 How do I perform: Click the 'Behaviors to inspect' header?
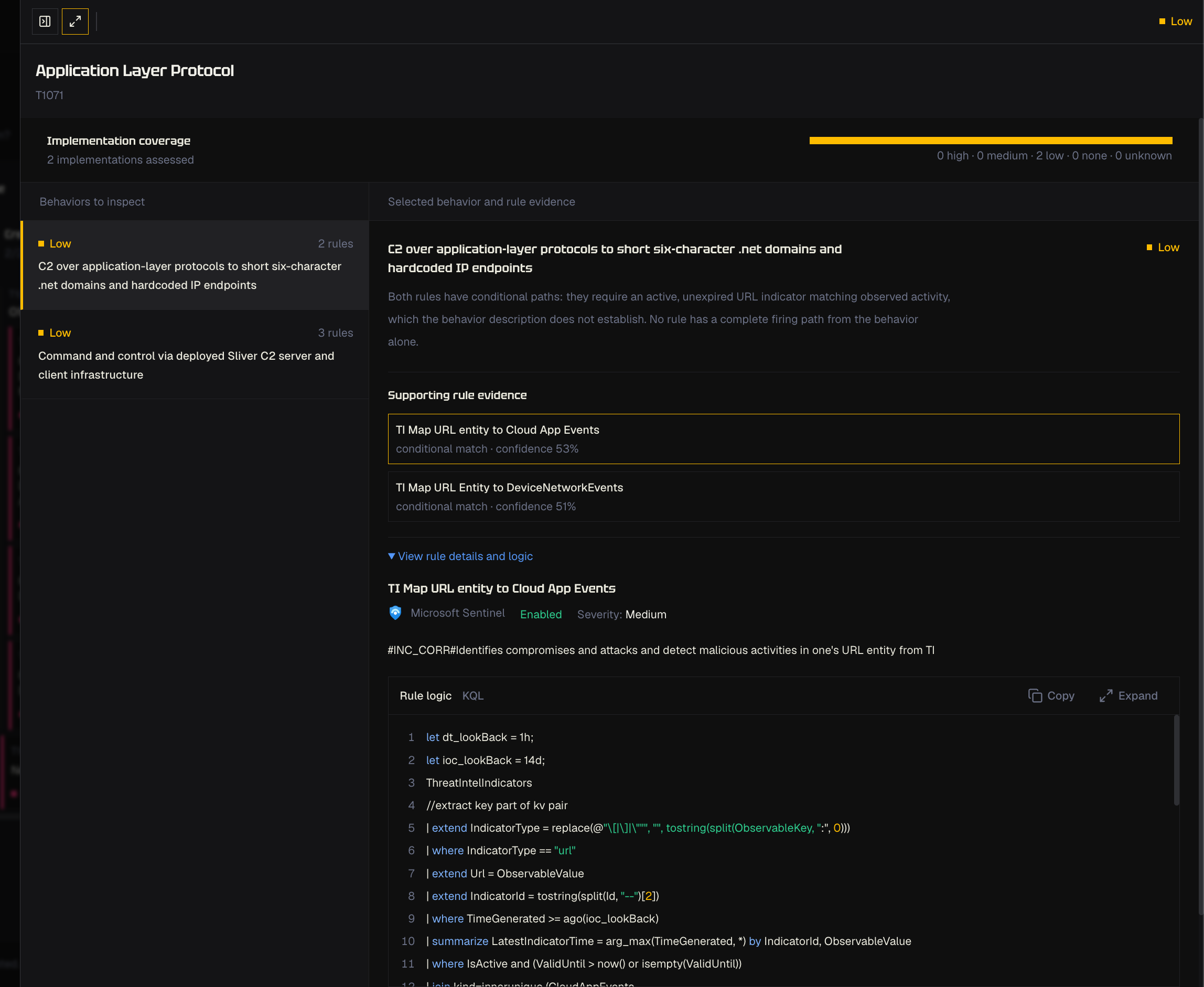pyautogui.click(x=92, y=201)
